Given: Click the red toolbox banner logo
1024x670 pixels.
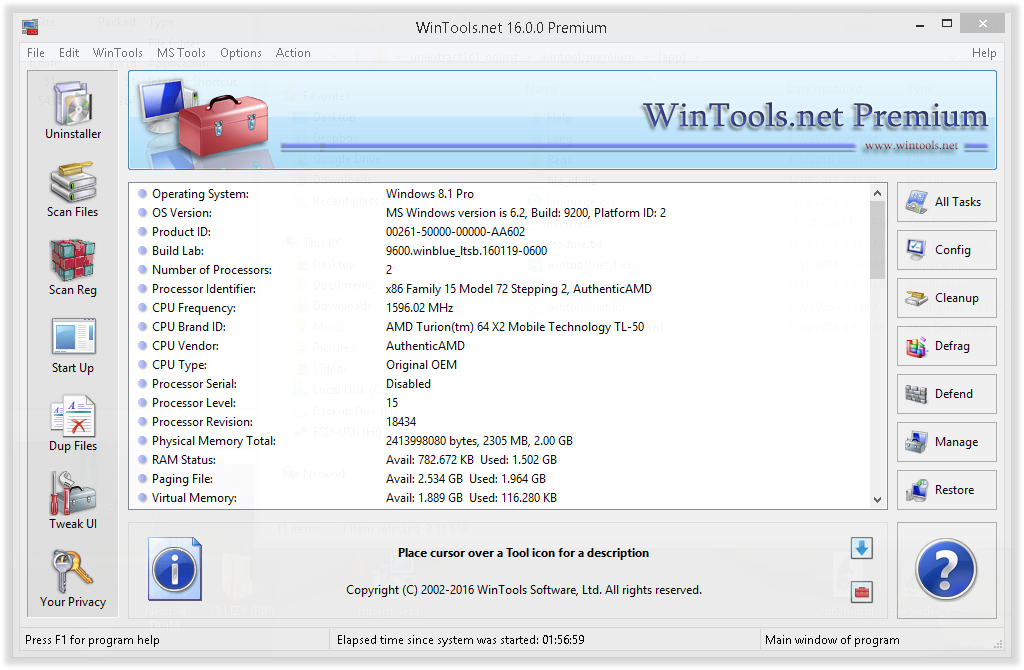Looking at the screenshot, I should click(x=222, y=125).
